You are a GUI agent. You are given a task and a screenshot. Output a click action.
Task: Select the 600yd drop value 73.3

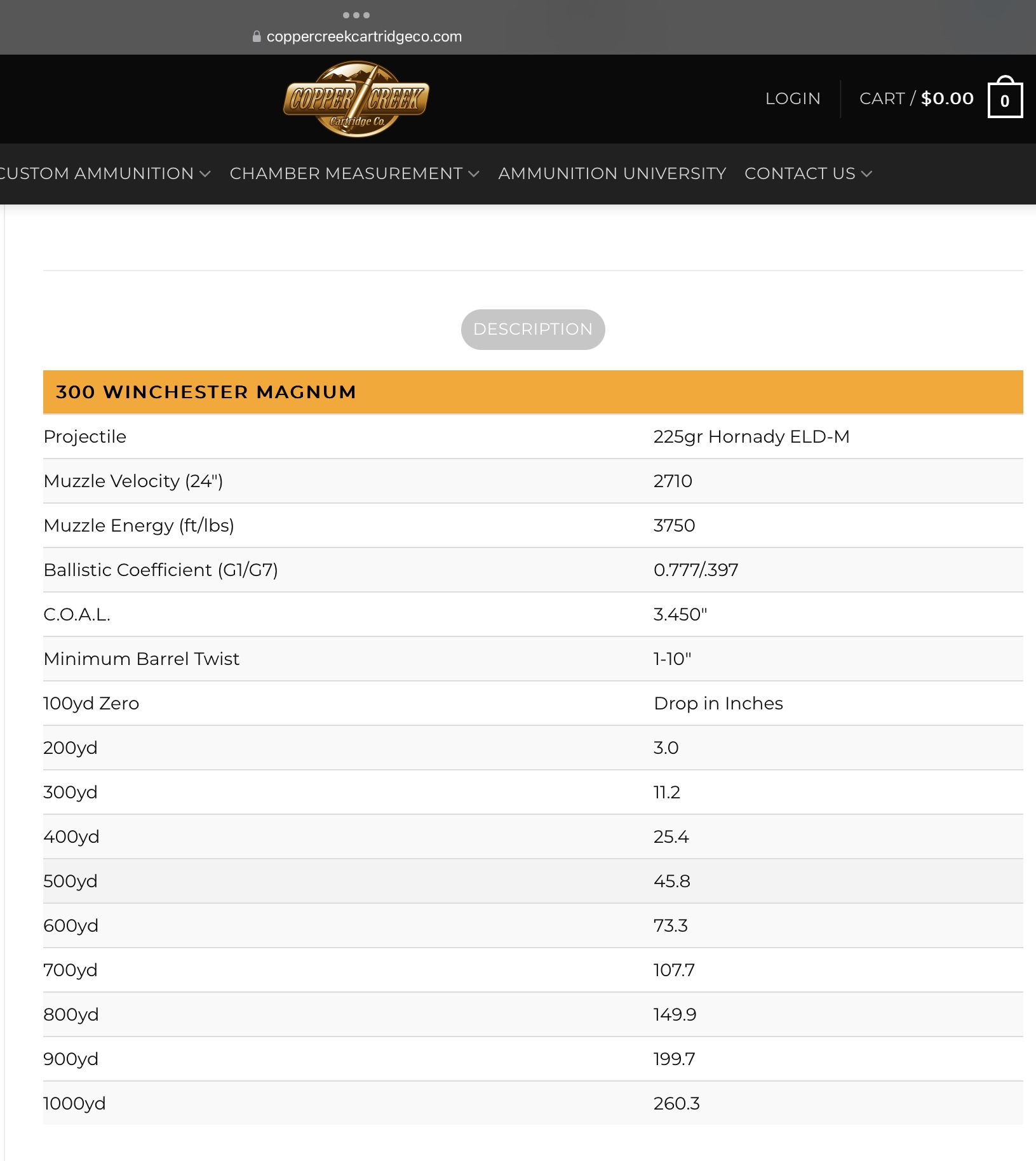[x=670, y=926]
